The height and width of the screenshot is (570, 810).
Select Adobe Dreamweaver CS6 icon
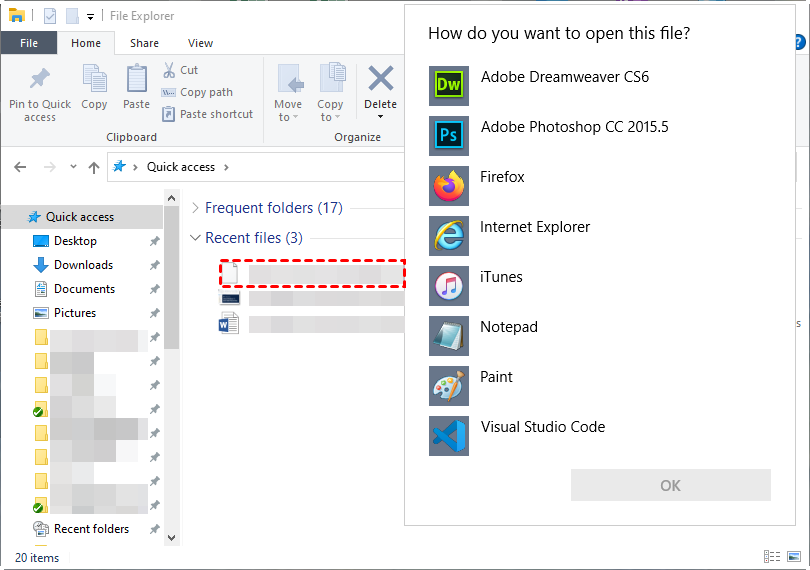[x=448, y=85]
